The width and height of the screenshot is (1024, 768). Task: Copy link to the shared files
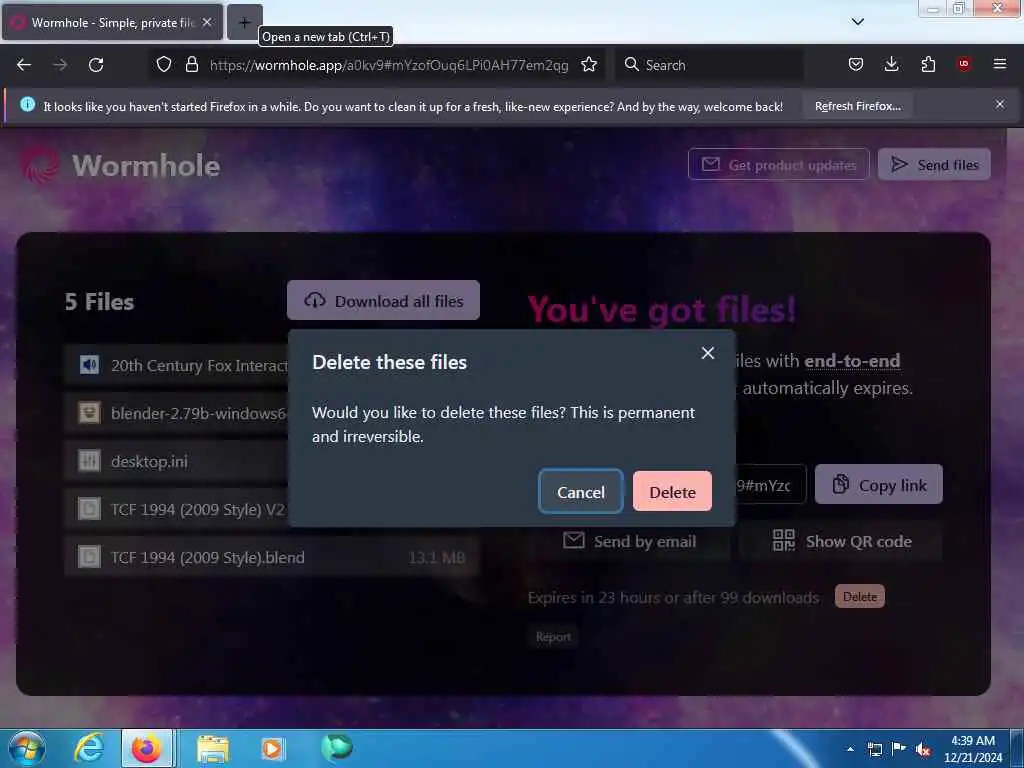(878, 485)
